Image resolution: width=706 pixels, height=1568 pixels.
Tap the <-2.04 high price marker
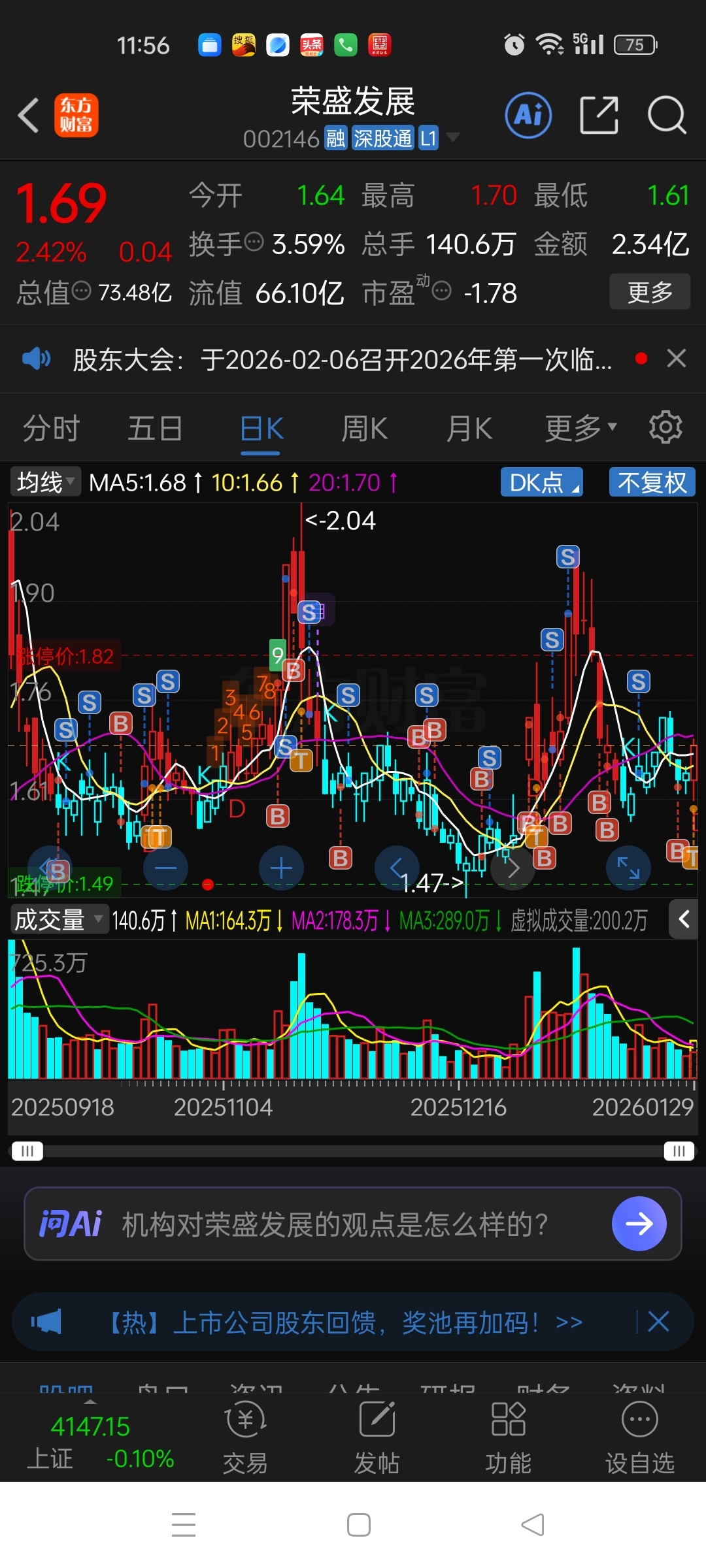click(341, 521)
